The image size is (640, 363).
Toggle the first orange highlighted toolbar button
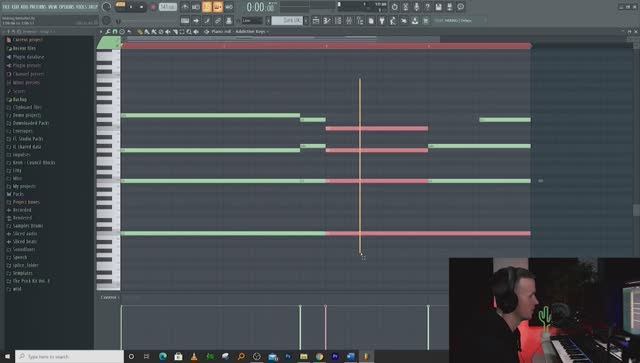(x=207, y=7)
